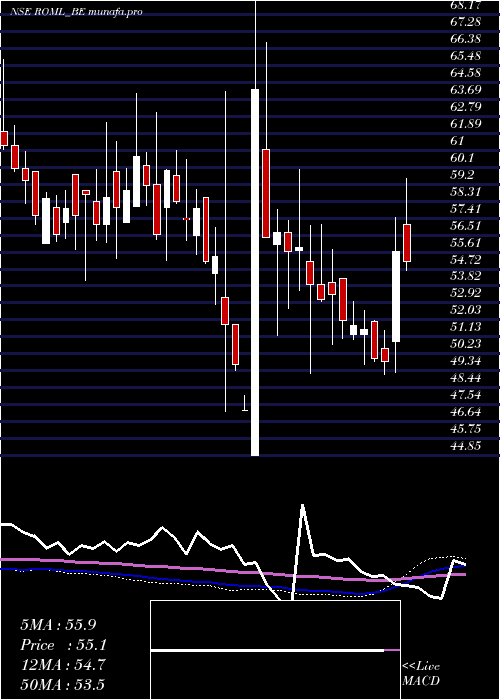Select the 52.03 price axis label
The width and height of the screenshot is (500, 700).
click(466, 310)
